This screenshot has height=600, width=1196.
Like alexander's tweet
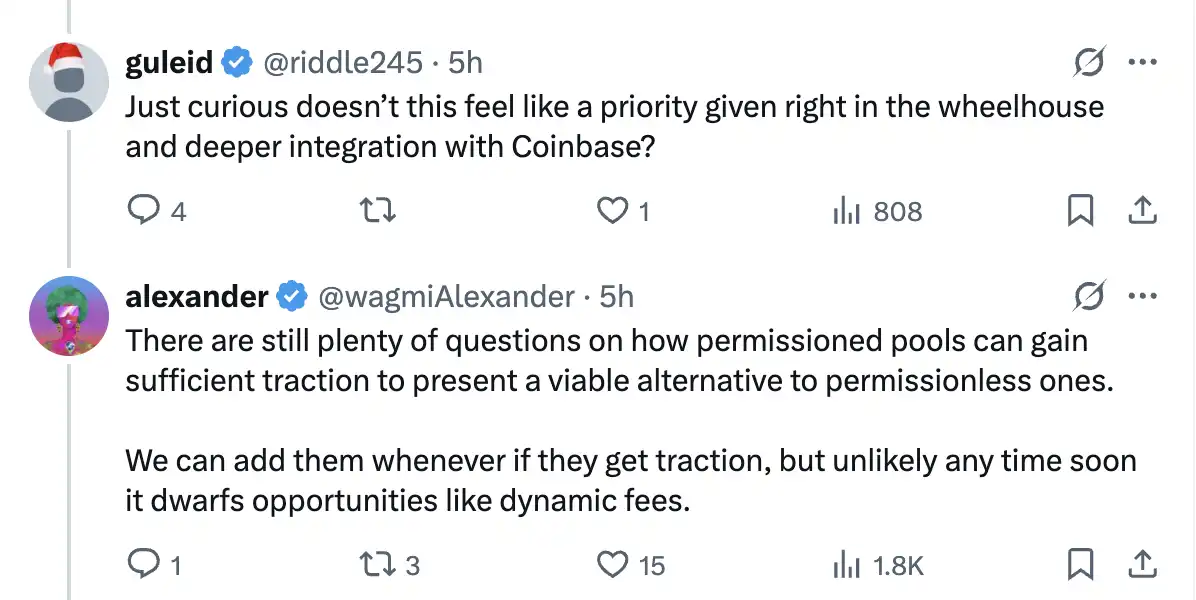coord(611,565)
